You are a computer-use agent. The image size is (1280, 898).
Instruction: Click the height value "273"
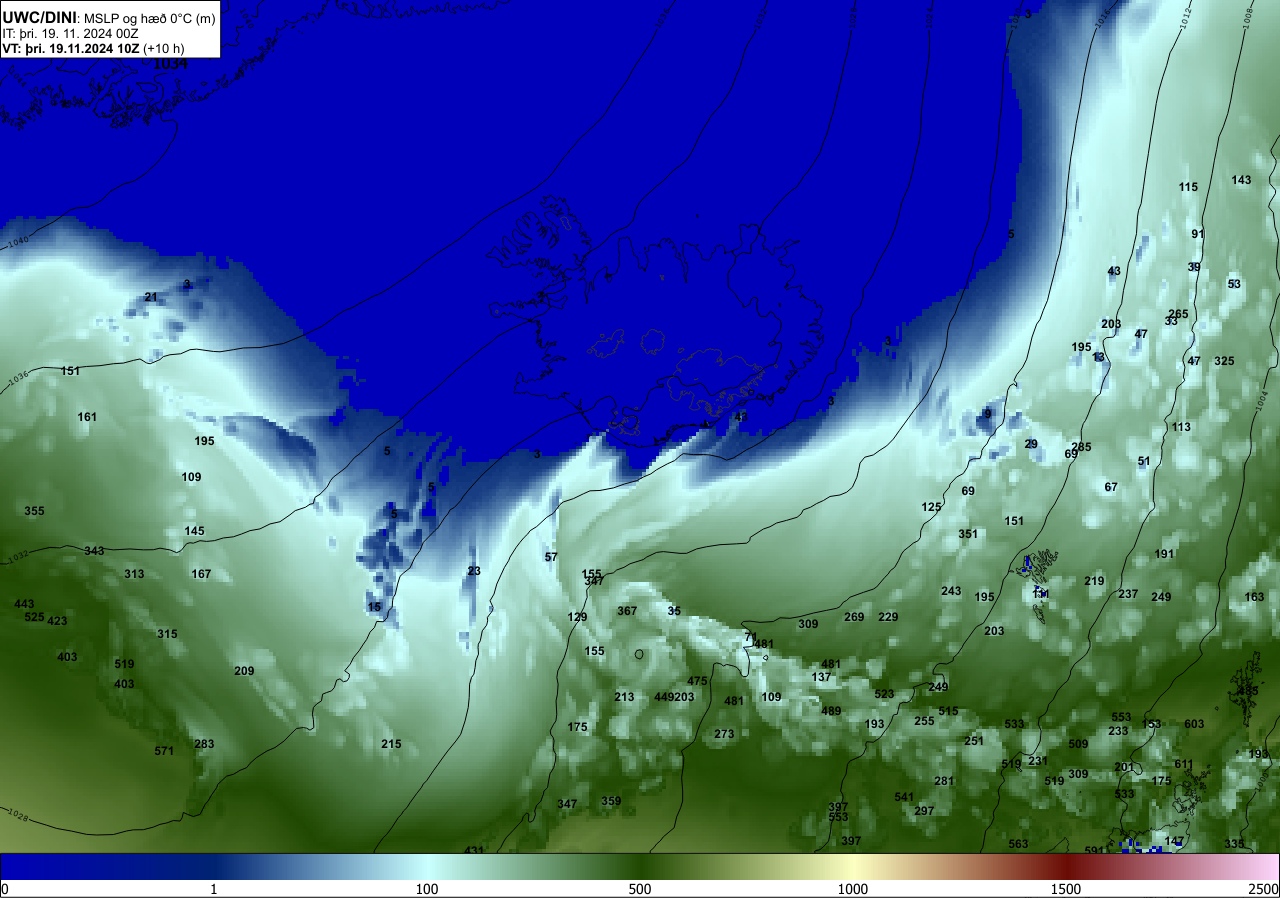pyautogui.click(x=724, y=734)
